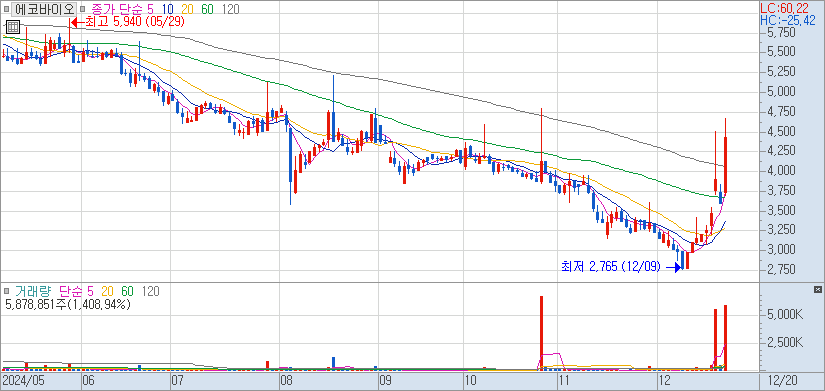Select the green 60-day price MA label
825x391 pixels.
pyautogui.click(x=208, y=9)
